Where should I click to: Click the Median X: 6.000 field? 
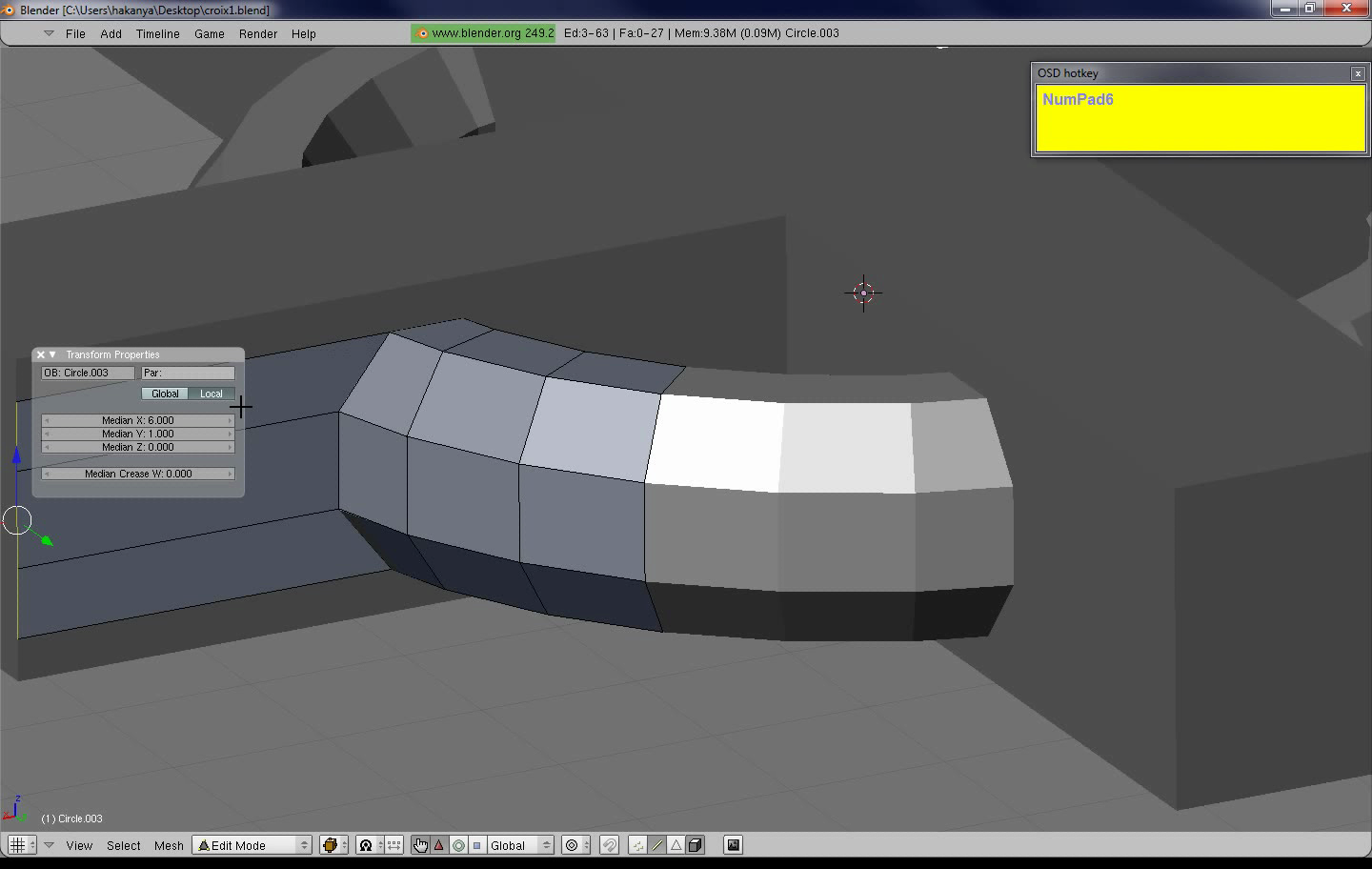point(138,420)
